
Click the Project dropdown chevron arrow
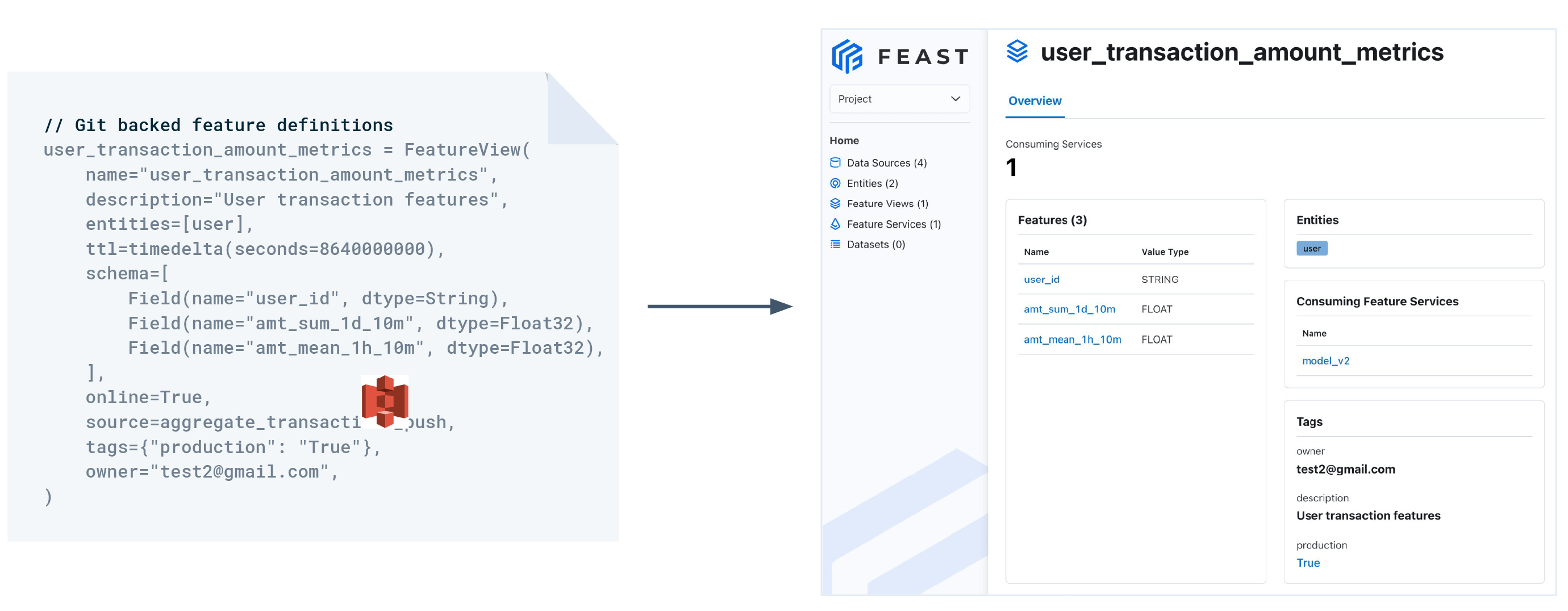(x=955, y=99)
